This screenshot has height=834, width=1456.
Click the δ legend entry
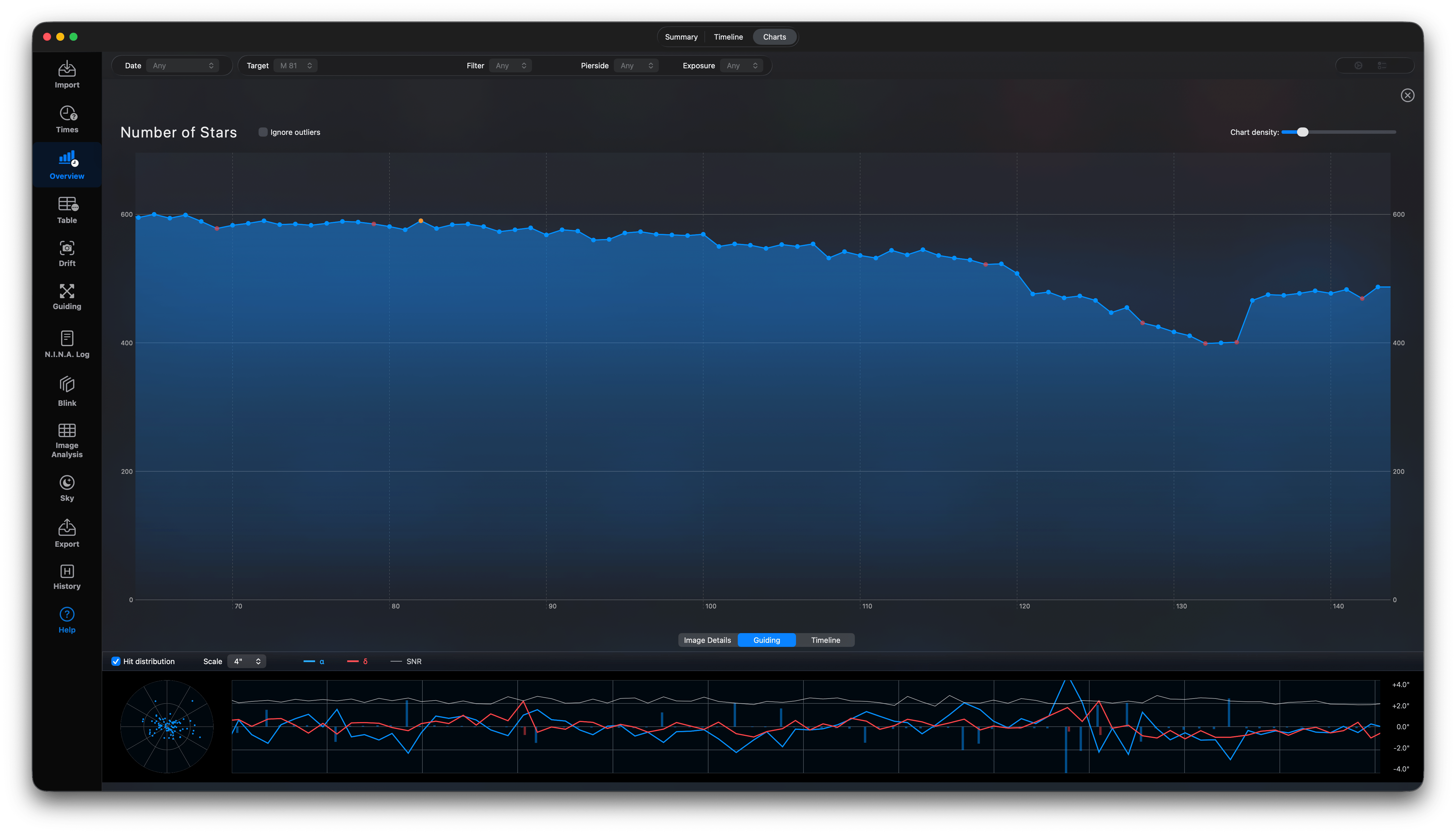tap(357, 661)
